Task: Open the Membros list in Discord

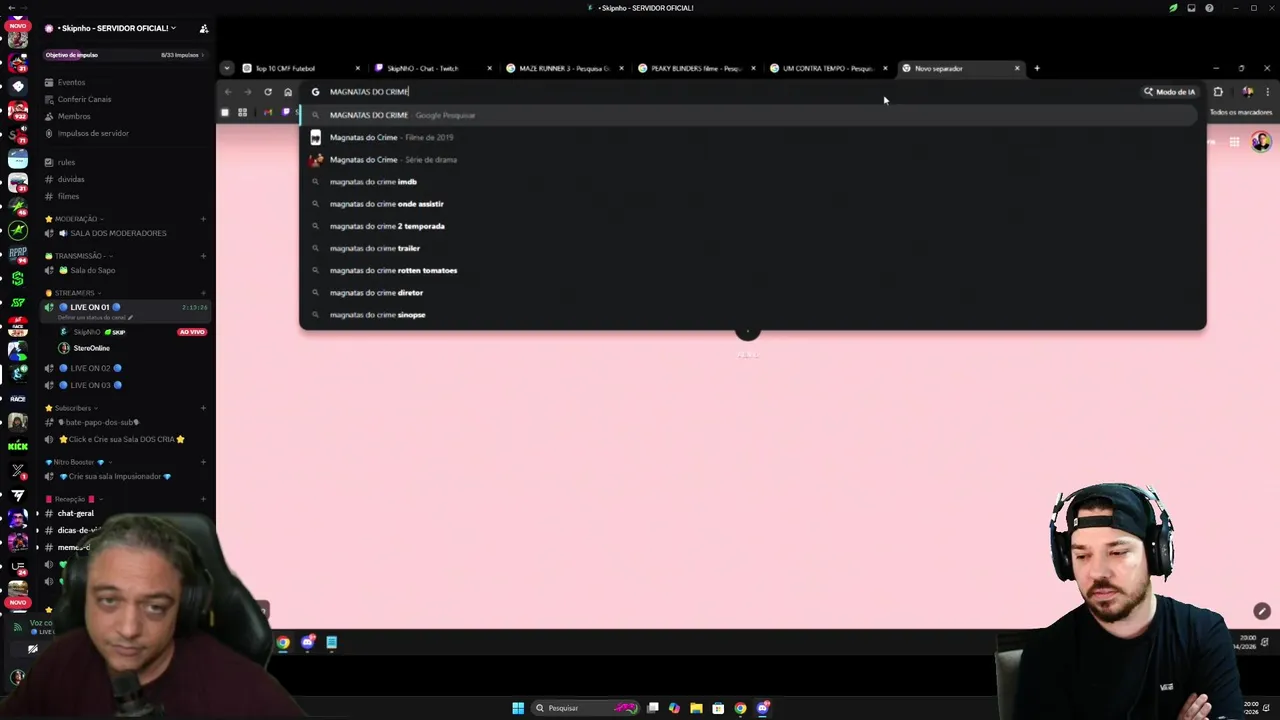Action: 74,116
